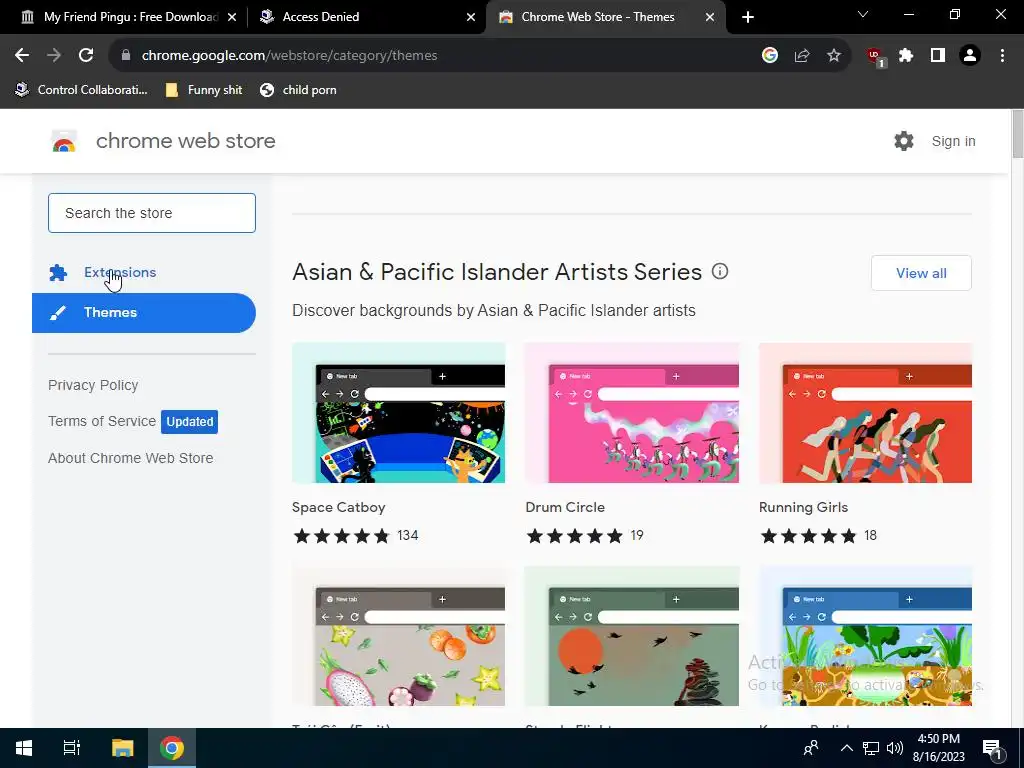
Task: Click the Space Catboy title text
Action: [338, 507]
